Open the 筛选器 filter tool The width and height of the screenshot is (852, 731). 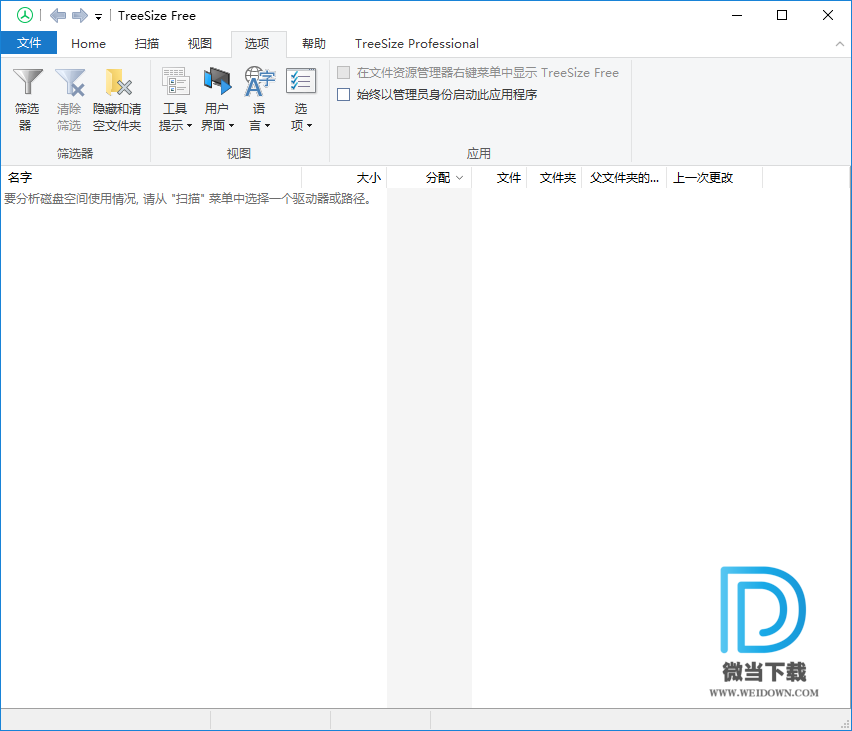(27, 99)
